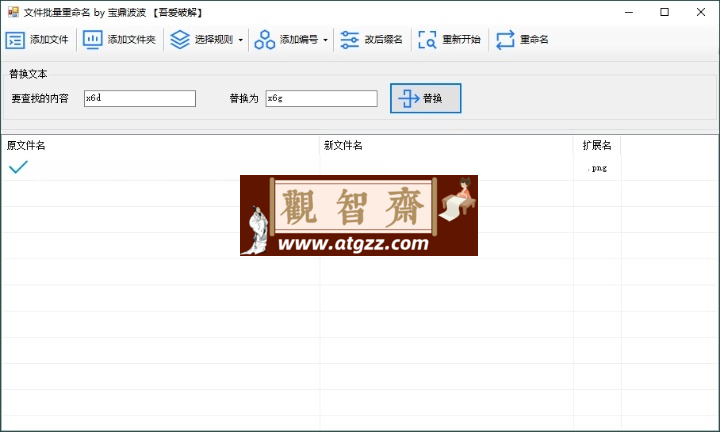Click the 重命名 loop arrows icon
This screenshot has height=432, width=720.
click(505, 39)
